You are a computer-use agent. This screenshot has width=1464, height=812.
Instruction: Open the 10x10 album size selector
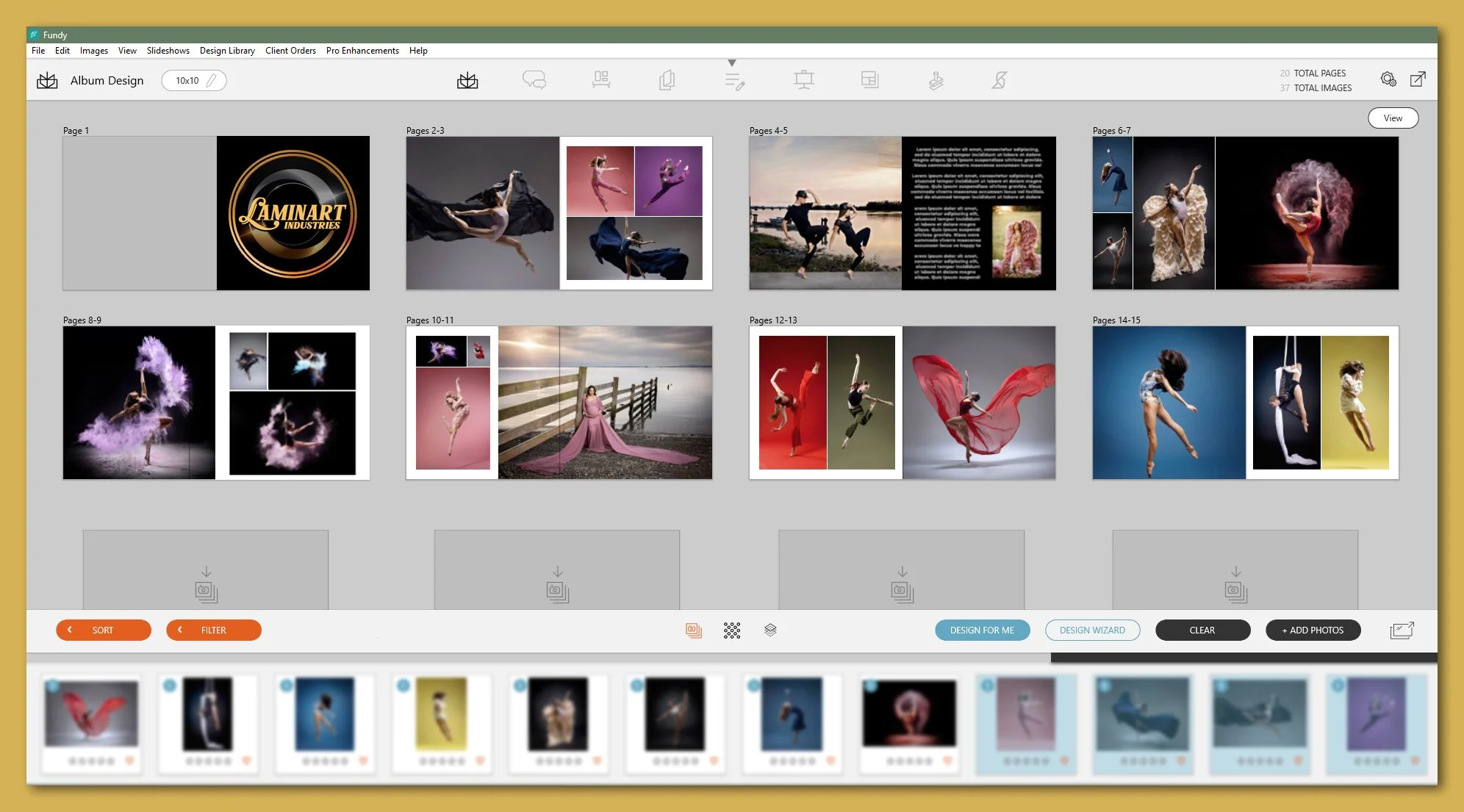point(193,80)
